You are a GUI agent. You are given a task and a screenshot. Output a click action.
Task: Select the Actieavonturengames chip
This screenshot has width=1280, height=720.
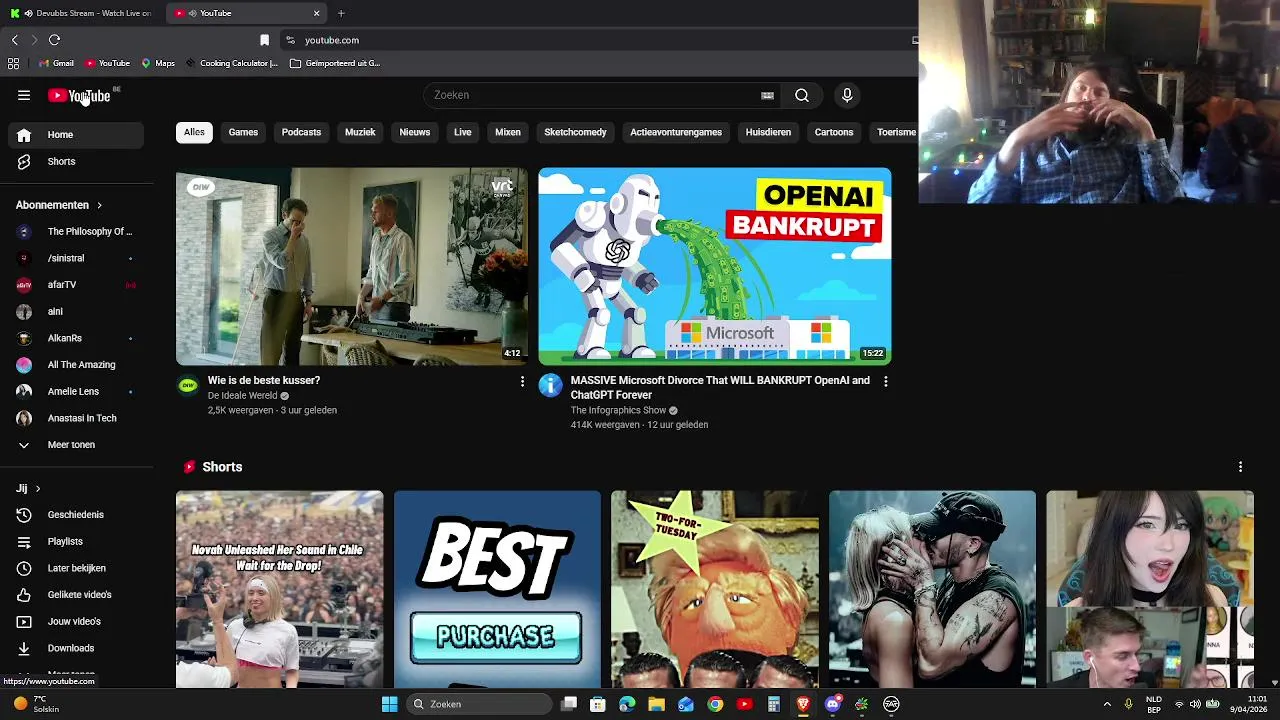pos(676,132)
